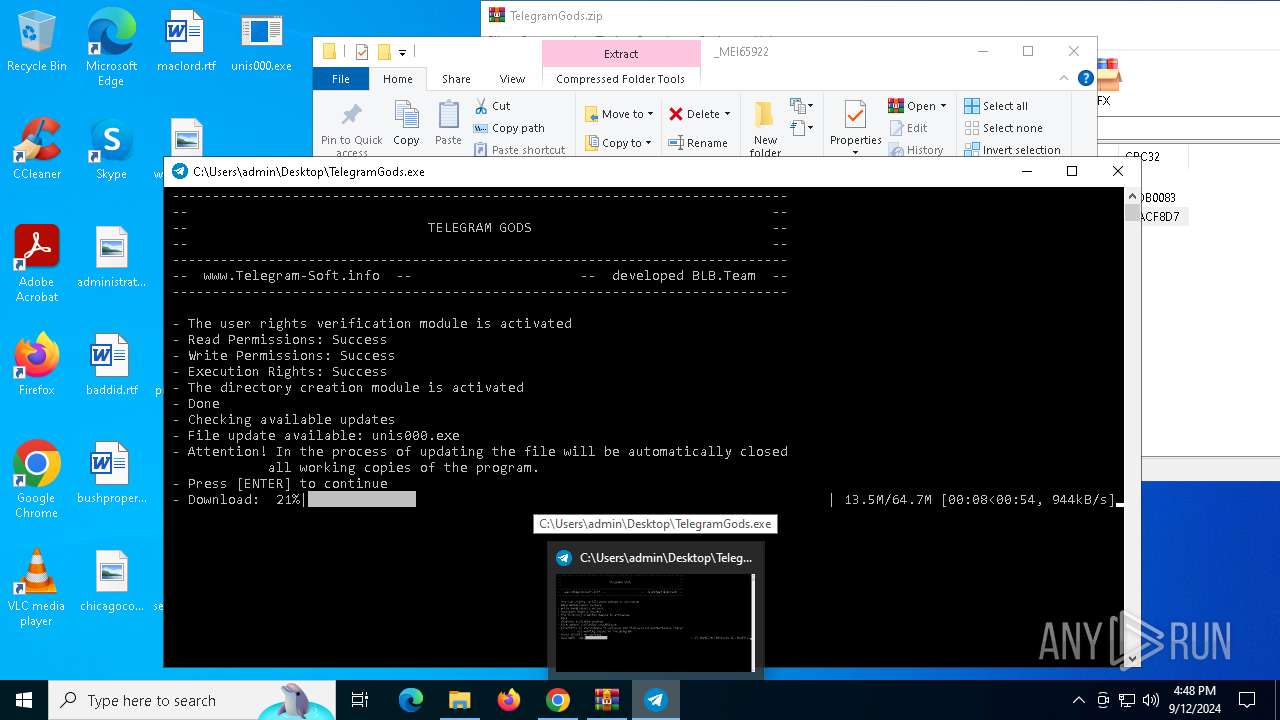
Task: Open Firefox from the taskbar
Action: (509, 700)
